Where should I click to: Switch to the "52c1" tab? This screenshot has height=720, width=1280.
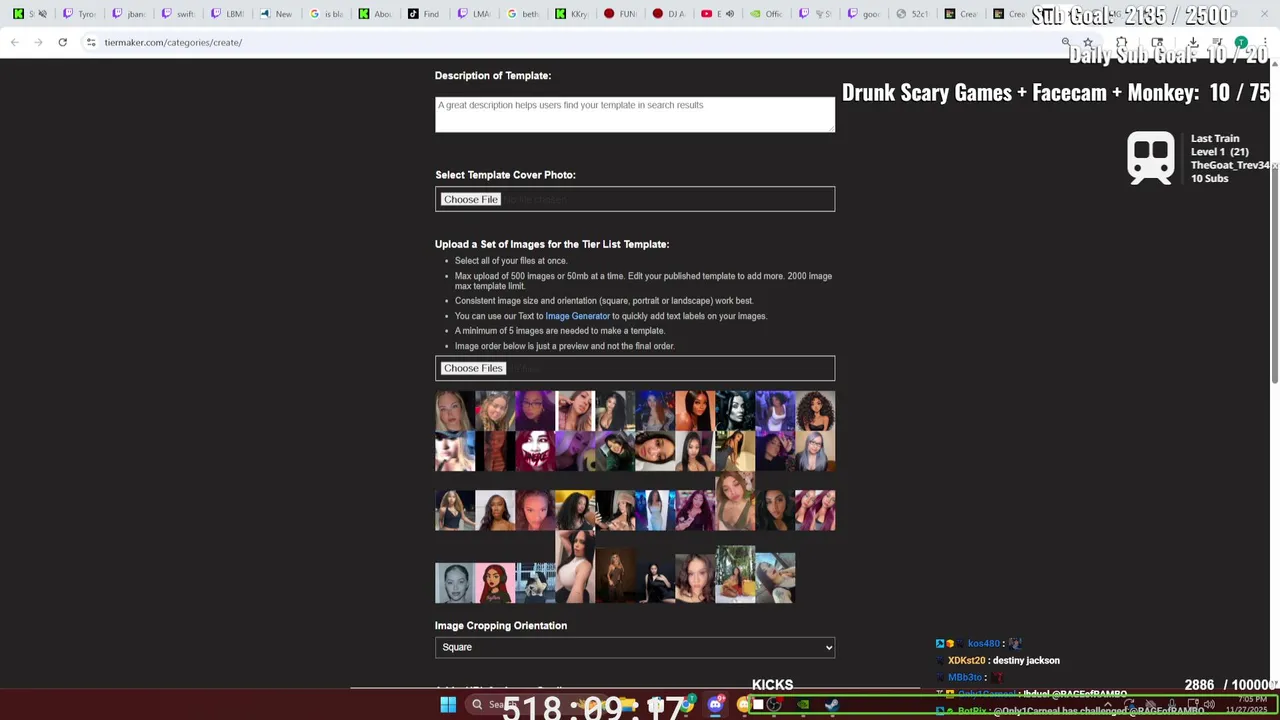(915, 14)
